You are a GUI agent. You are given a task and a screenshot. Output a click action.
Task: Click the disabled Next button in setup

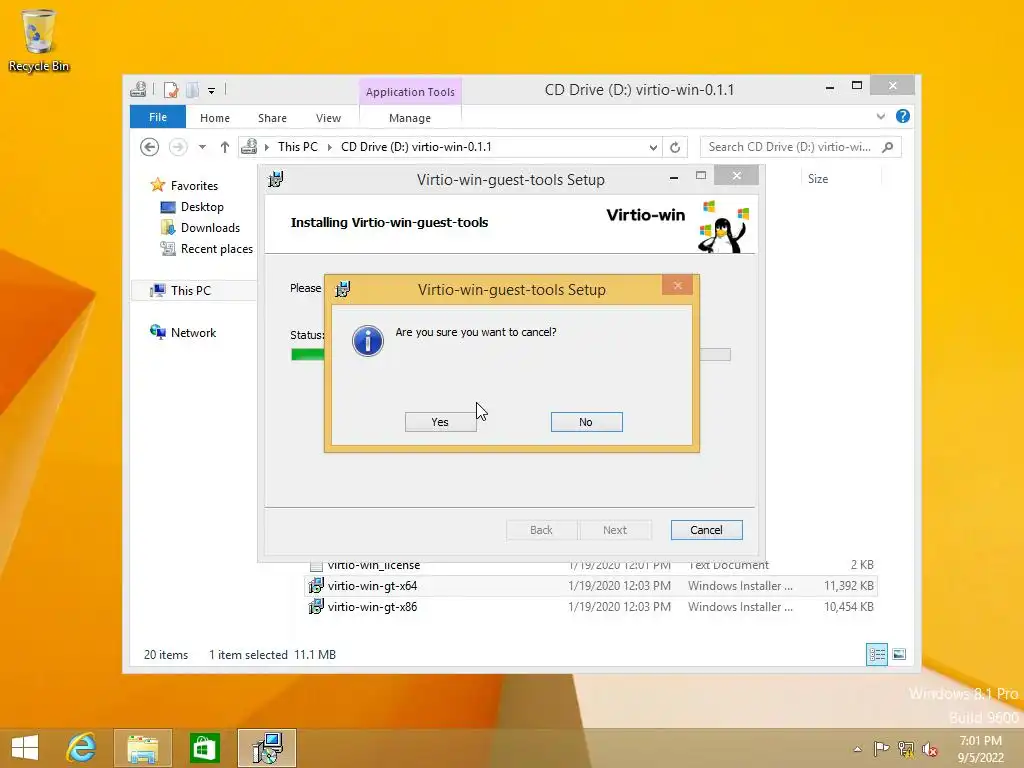click(615, 530)
